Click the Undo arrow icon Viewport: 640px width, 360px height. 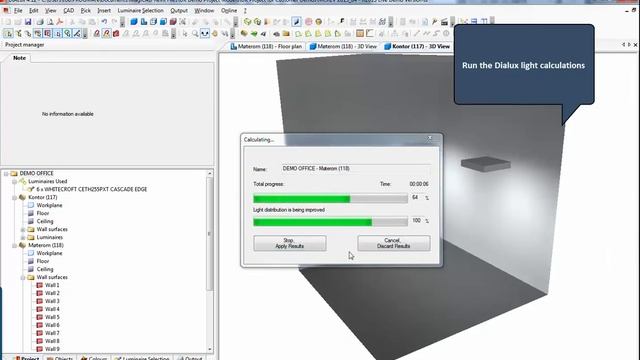tap(104, 22)
